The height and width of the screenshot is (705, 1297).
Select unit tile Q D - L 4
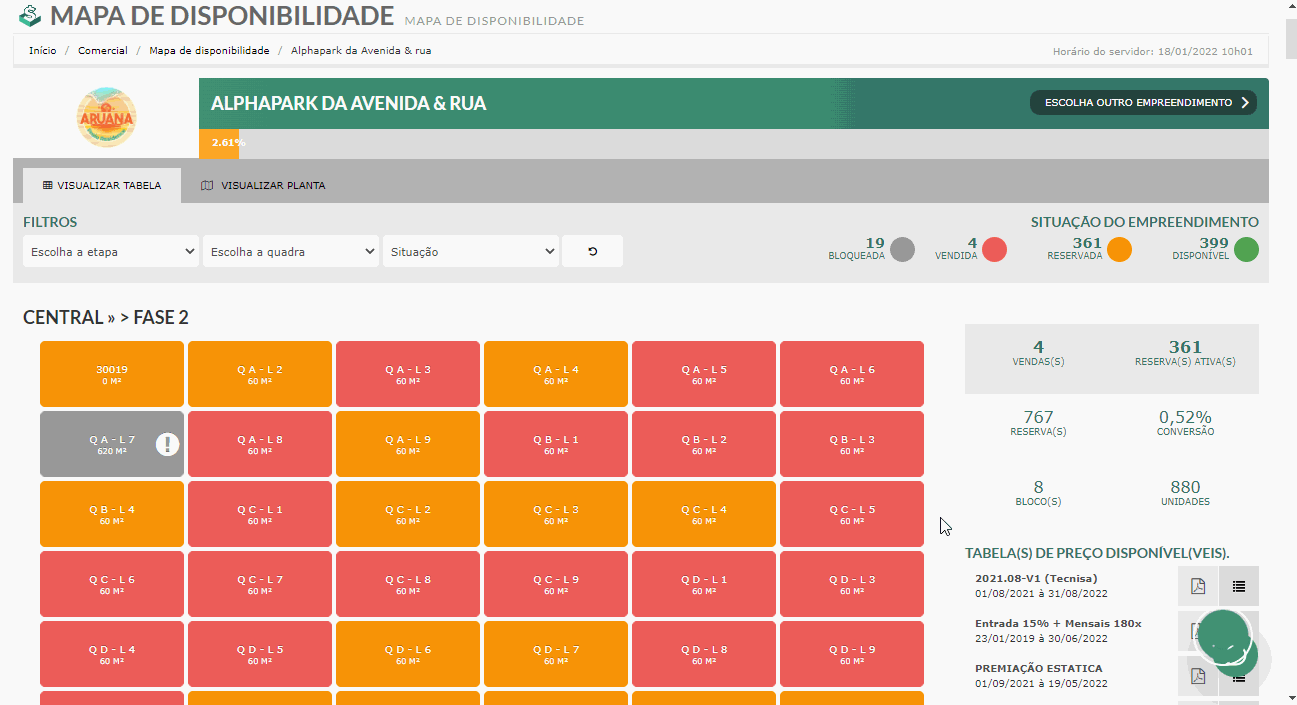coord(112,654)
